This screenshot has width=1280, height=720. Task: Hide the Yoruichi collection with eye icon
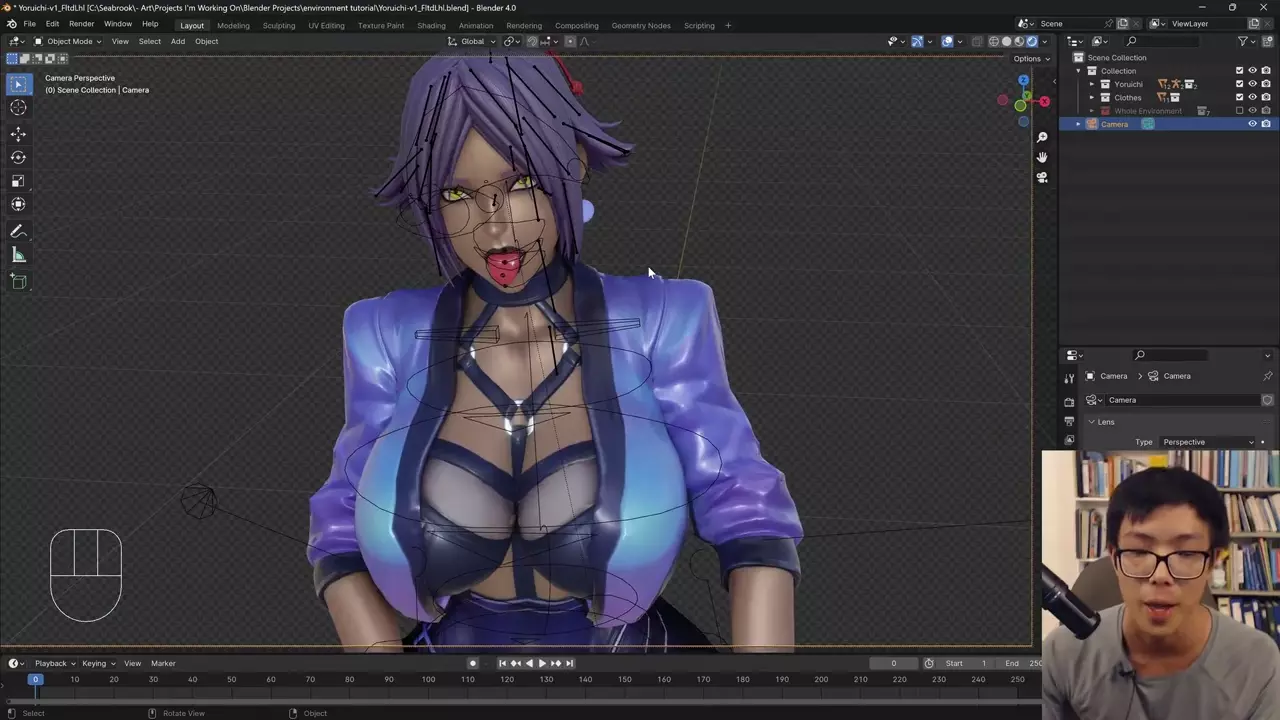click(1252, 84)
